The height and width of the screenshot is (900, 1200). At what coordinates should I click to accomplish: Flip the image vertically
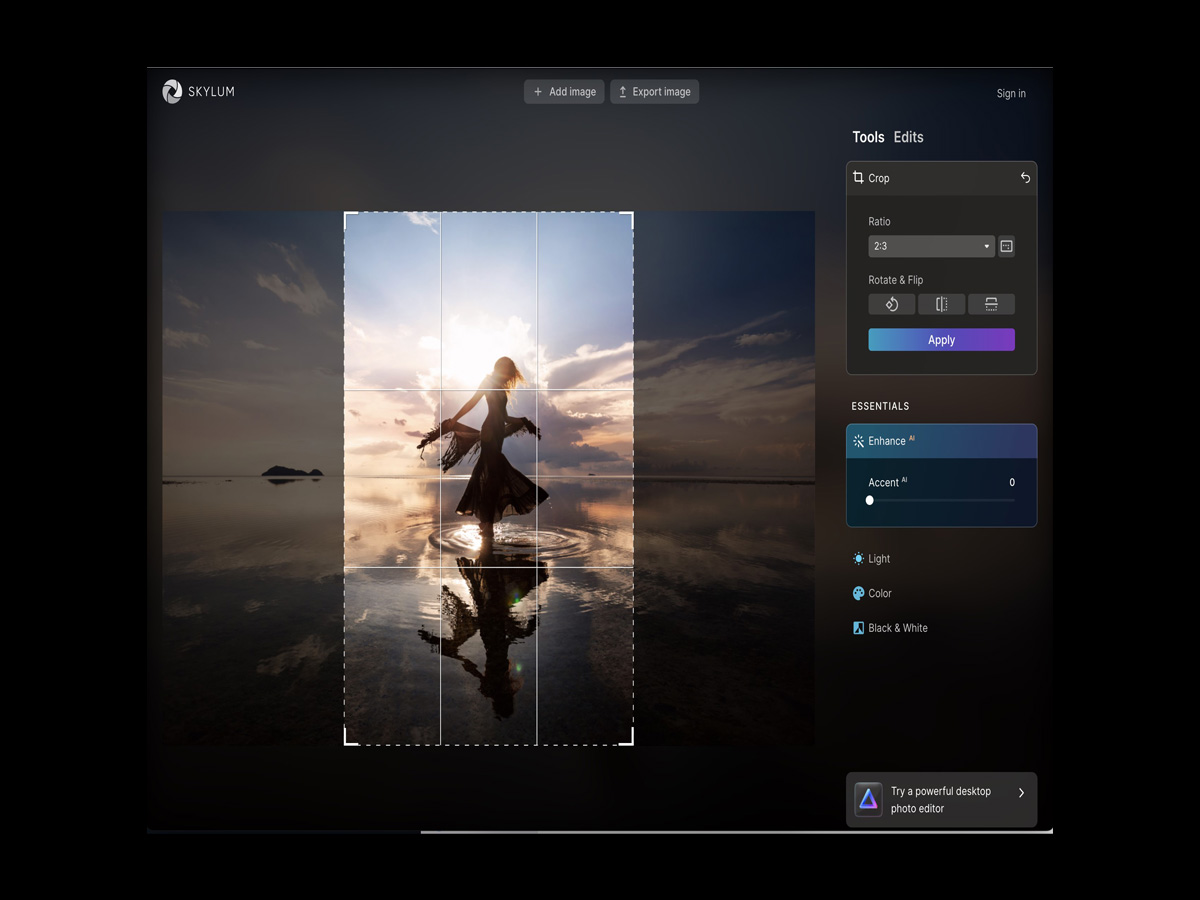[991, 304]
